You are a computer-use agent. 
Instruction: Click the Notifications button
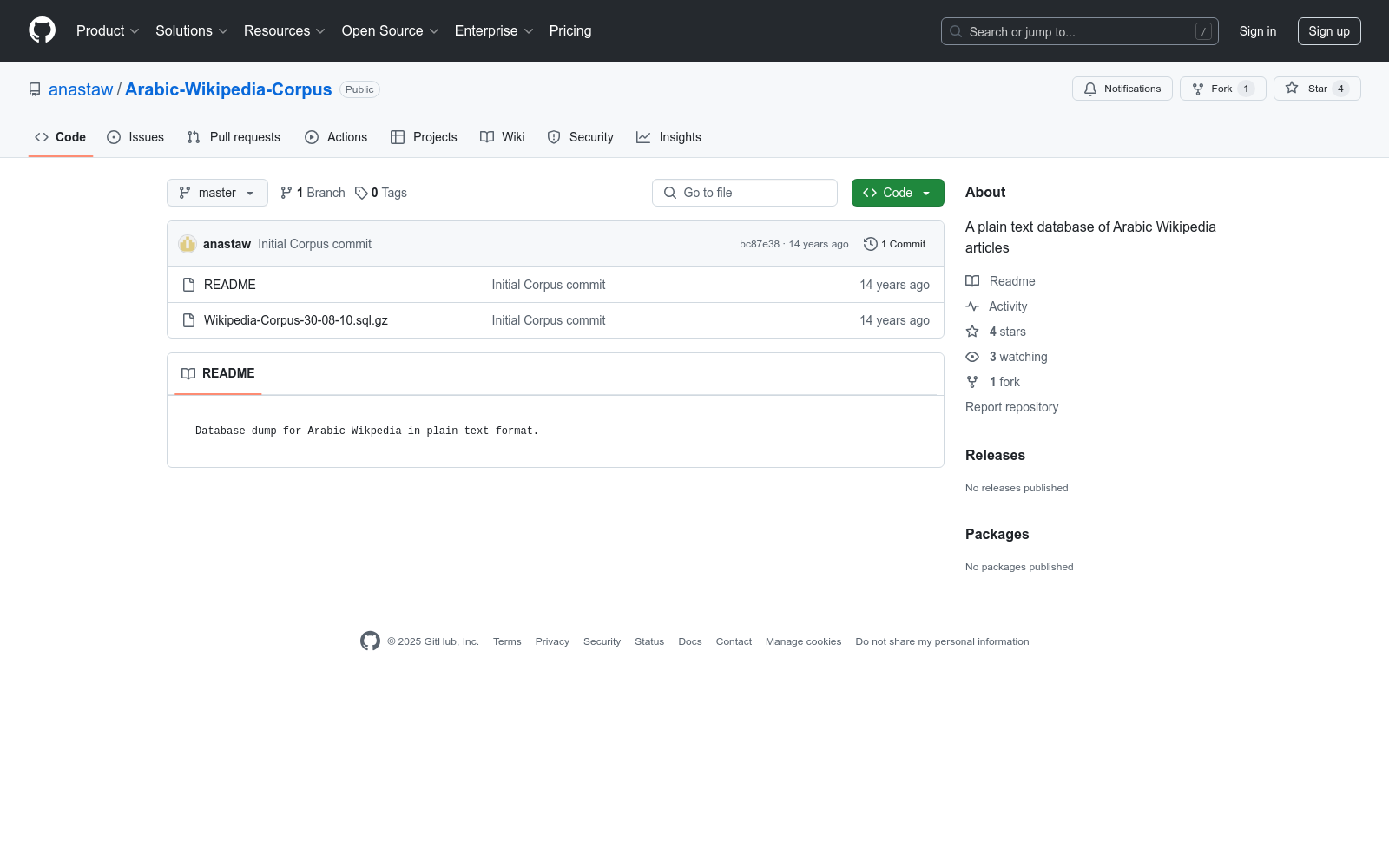click(x=1122, y=89)
